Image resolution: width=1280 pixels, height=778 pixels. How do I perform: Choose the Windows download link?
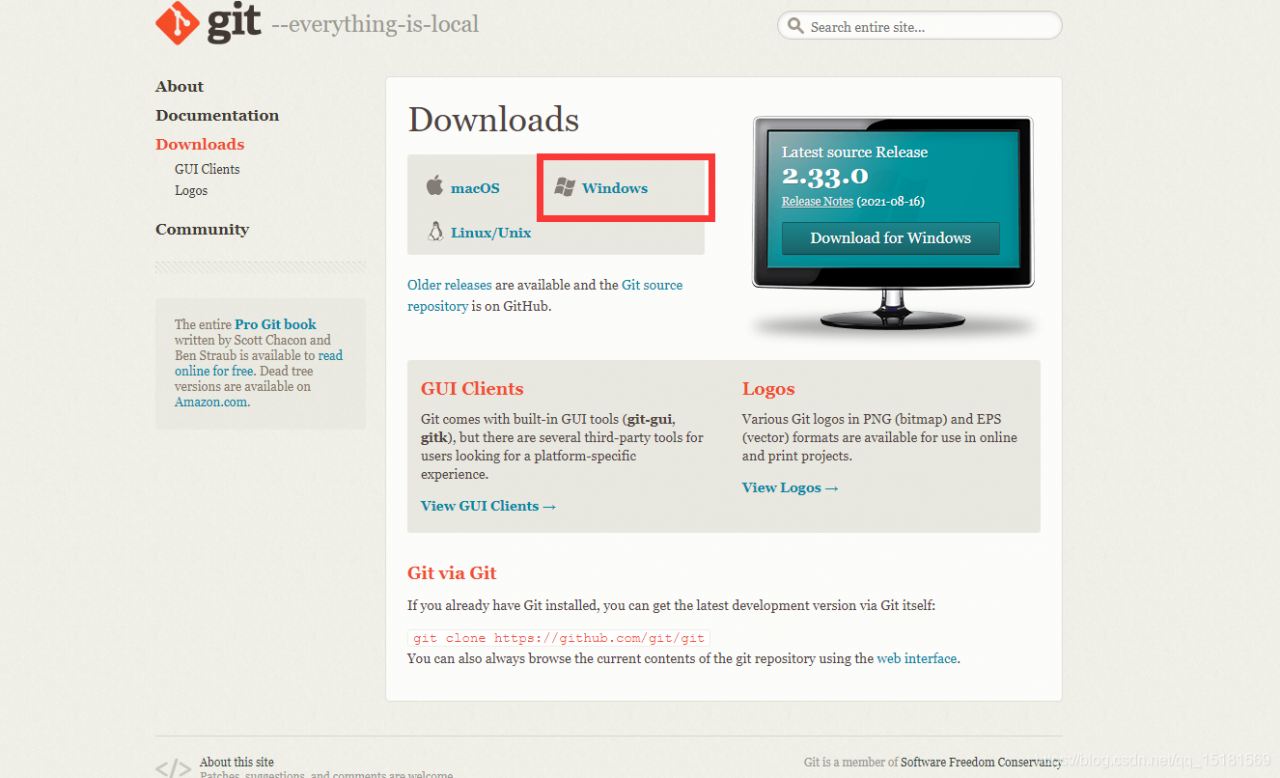click(x=615, y=188)
